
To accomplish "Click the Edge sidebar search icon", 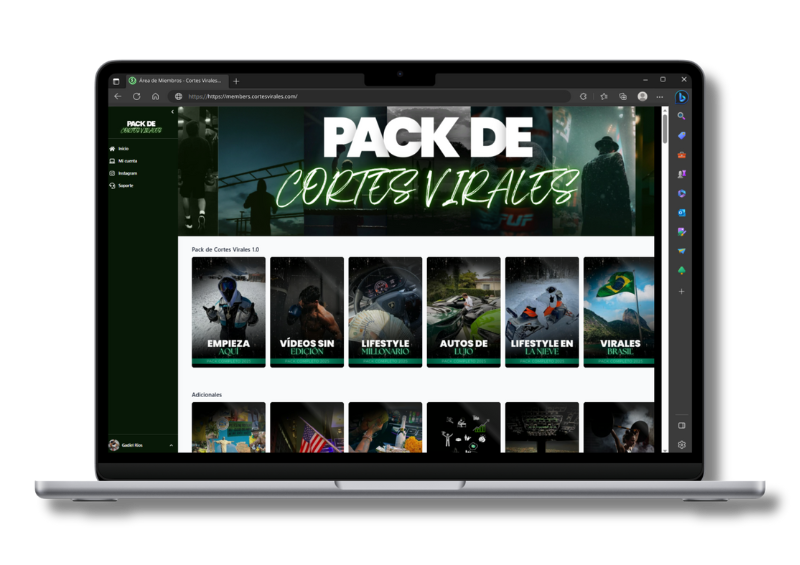I will [681, 116].
